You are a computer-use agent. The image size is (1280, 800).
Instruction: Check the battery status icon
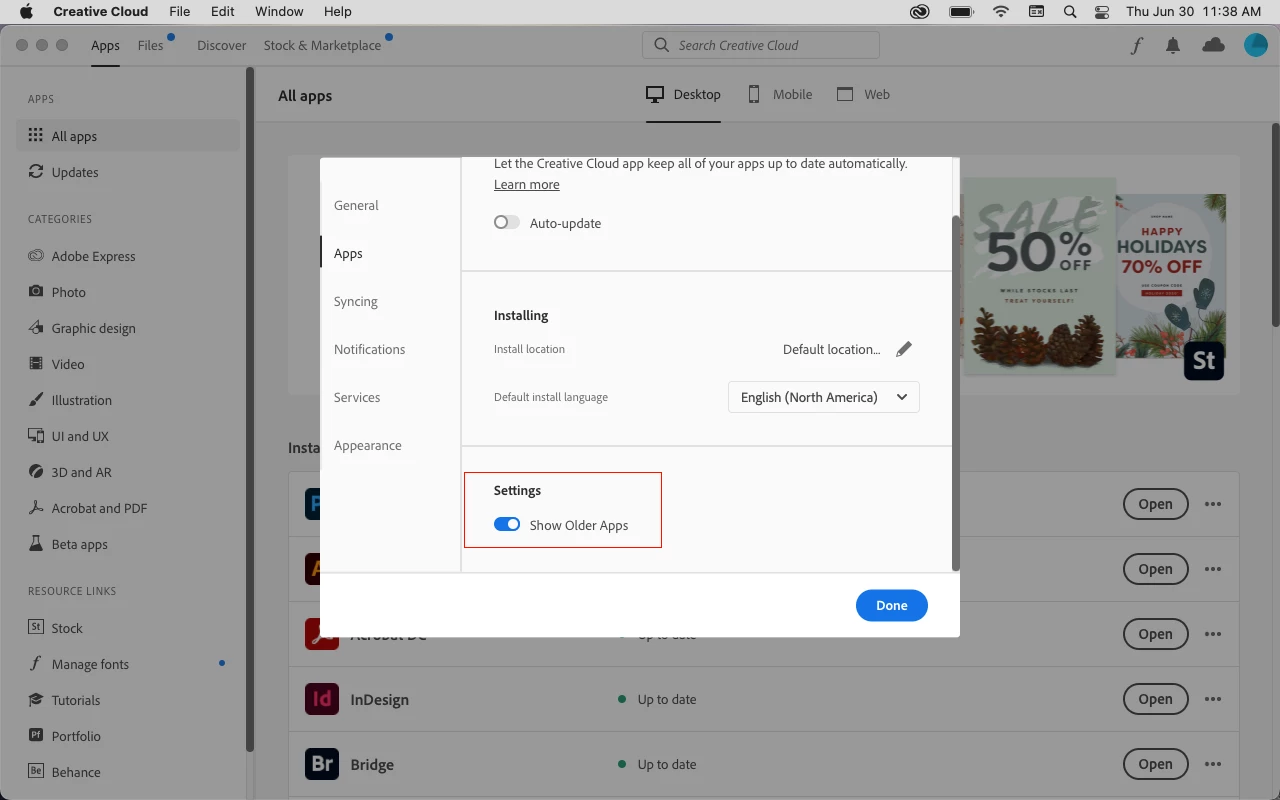point(961,12)
